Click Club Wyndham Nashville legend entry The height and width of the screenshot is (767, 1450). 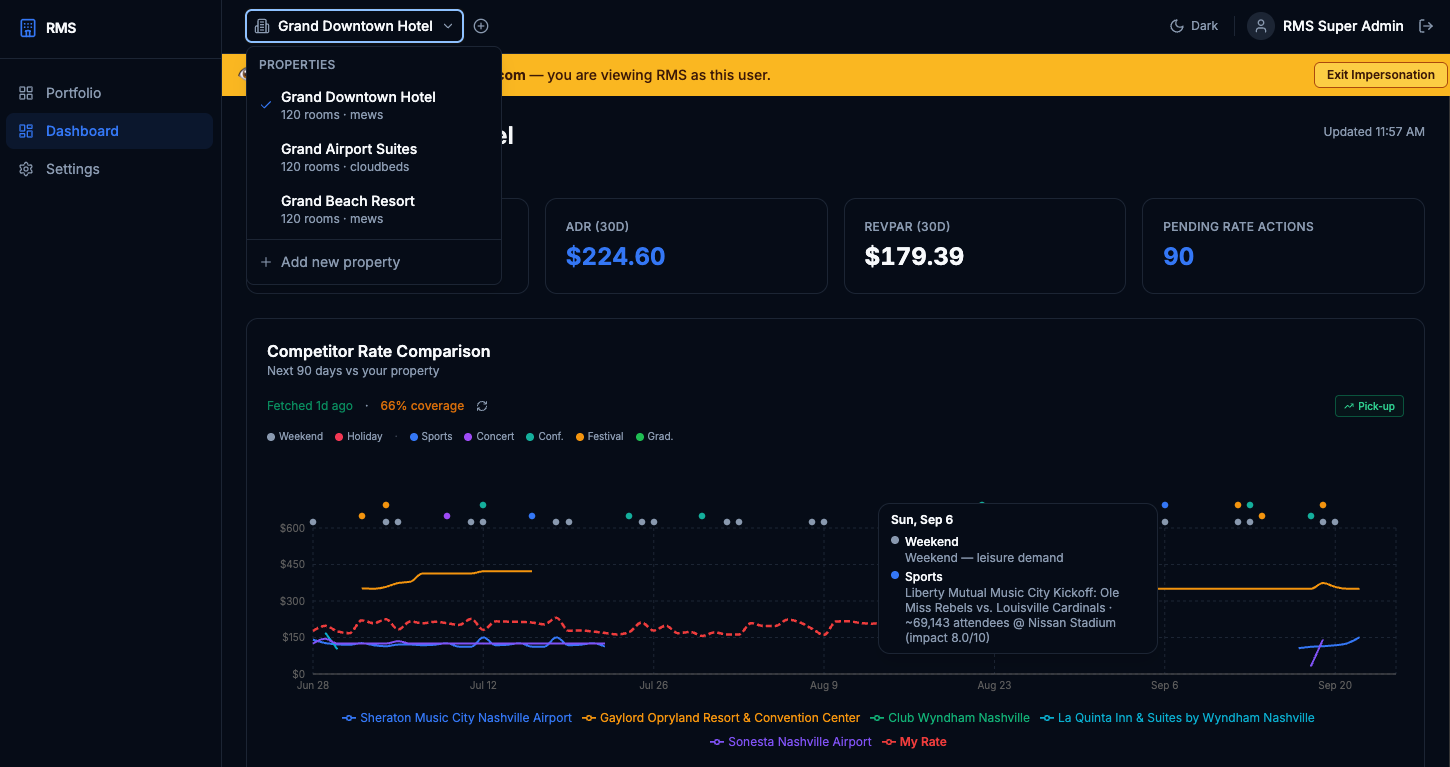(950, 718)
